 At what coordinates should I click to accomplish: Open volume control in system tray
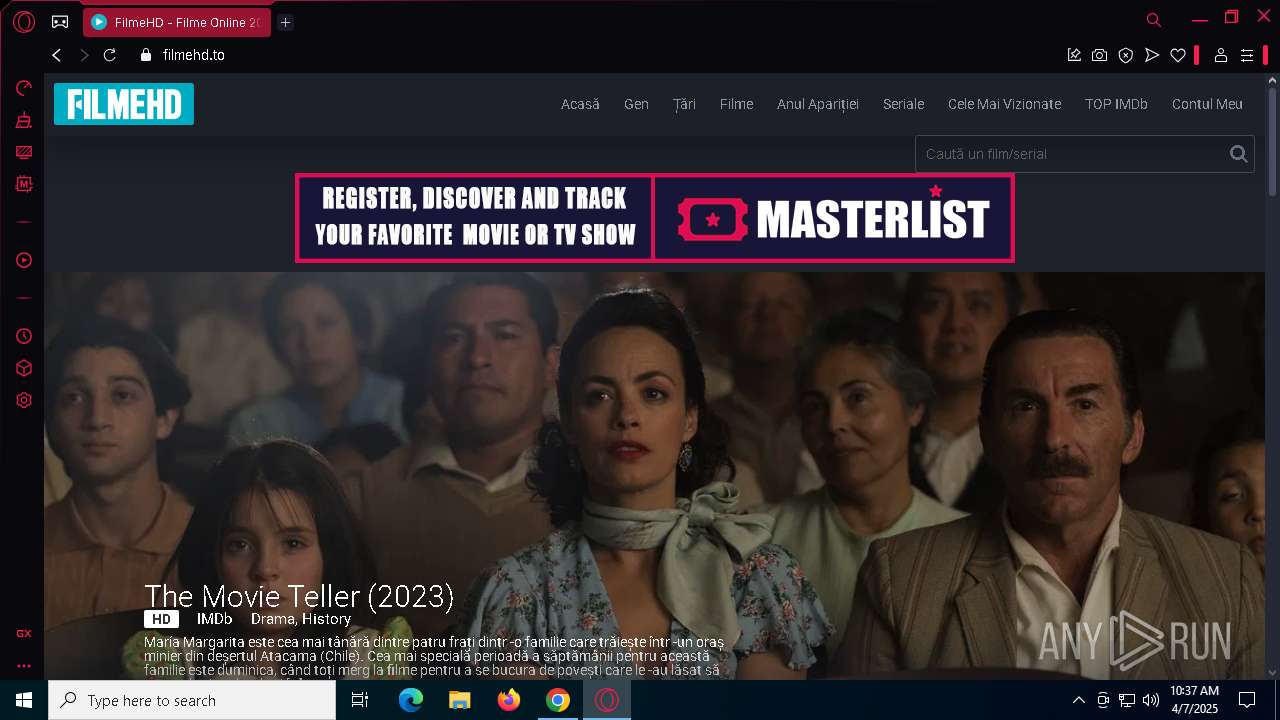click(1151, 700)
